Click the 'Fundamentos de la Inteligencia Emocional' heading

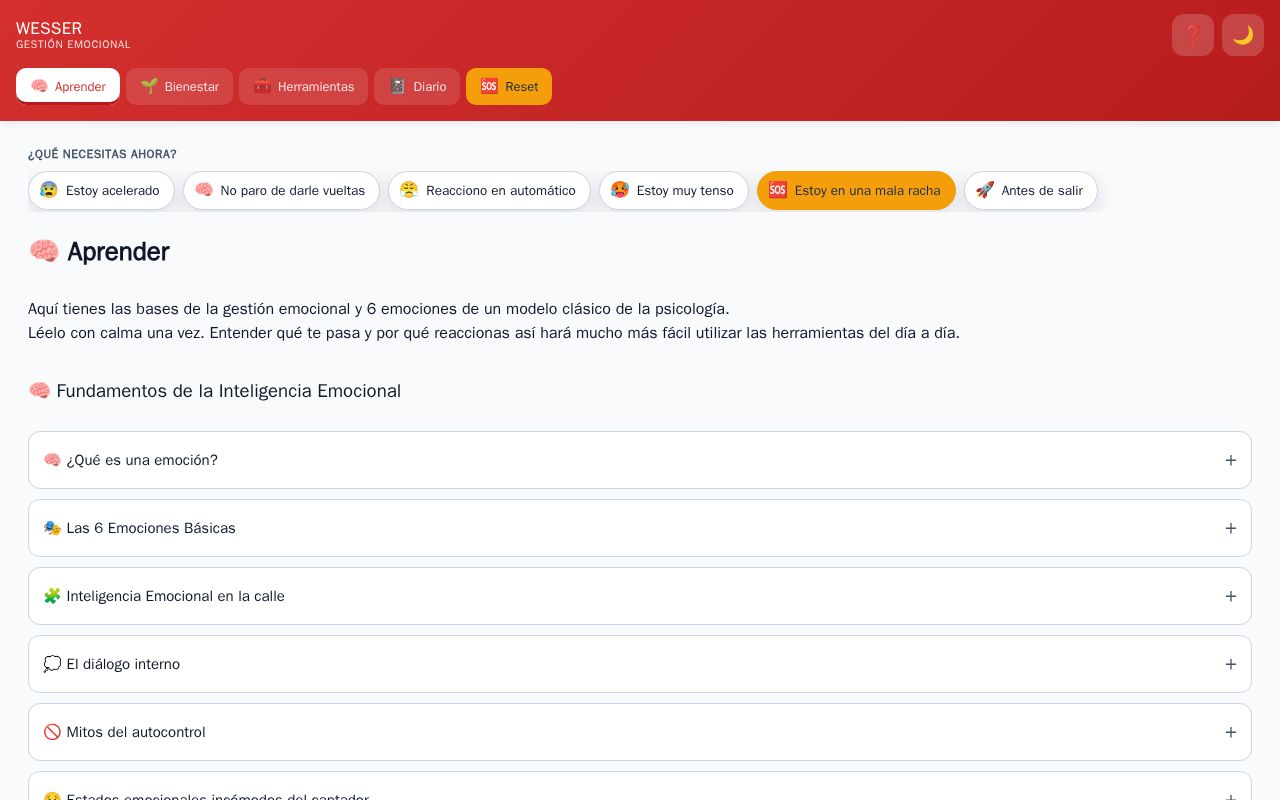(x=214, y=391)
